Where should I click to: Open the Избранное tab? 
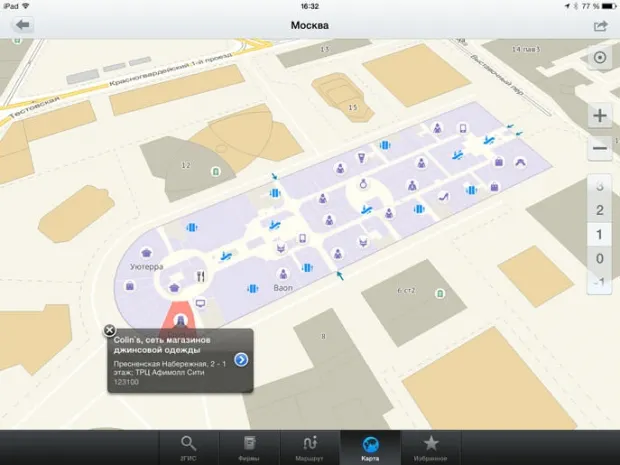431,447
